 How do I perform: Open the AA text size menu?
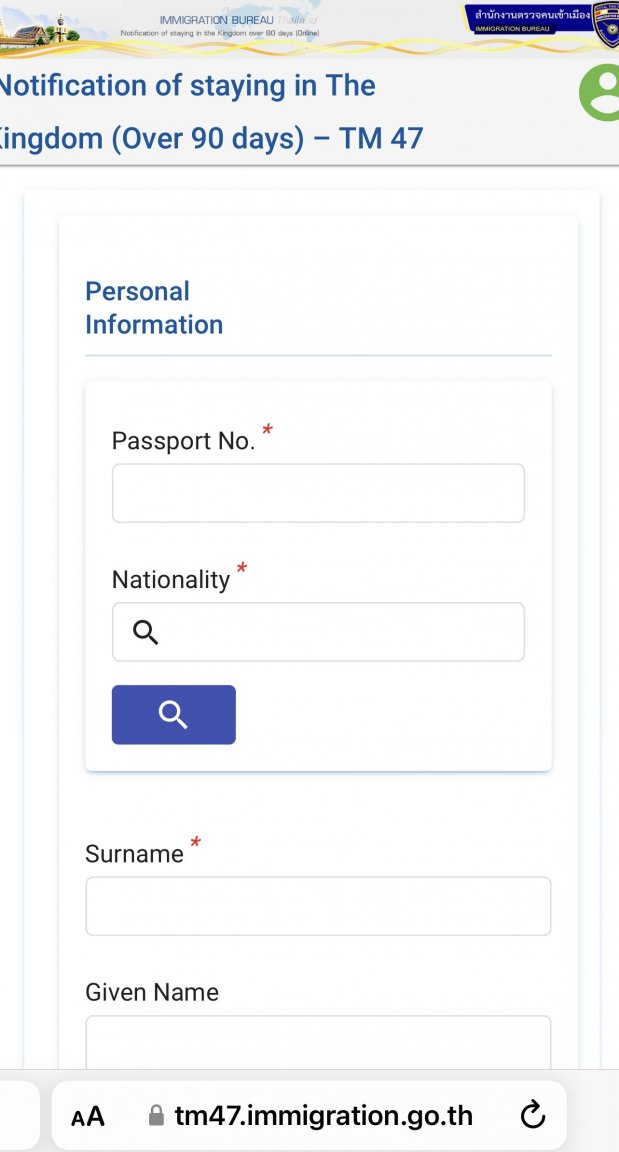[x=88, y=1116]
